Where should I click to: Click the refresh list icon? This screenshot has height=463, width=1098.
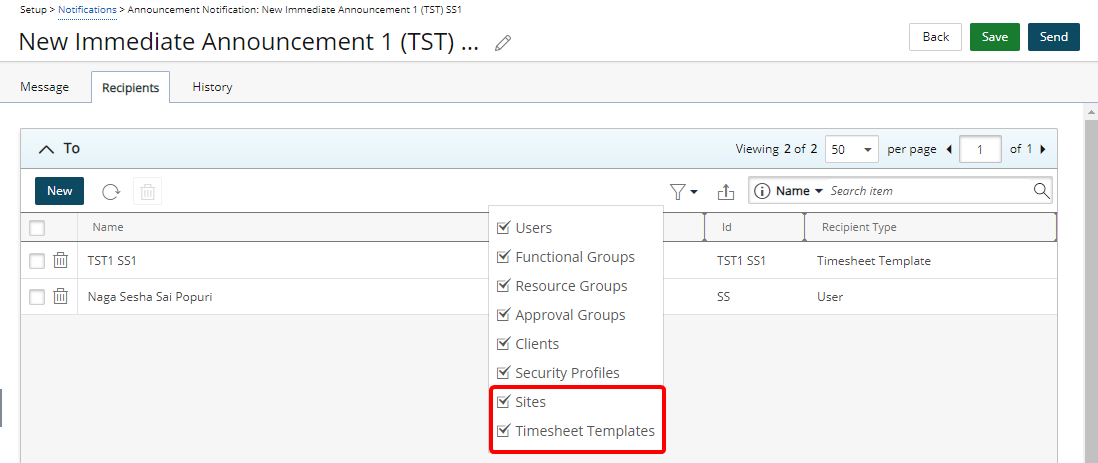111,191
